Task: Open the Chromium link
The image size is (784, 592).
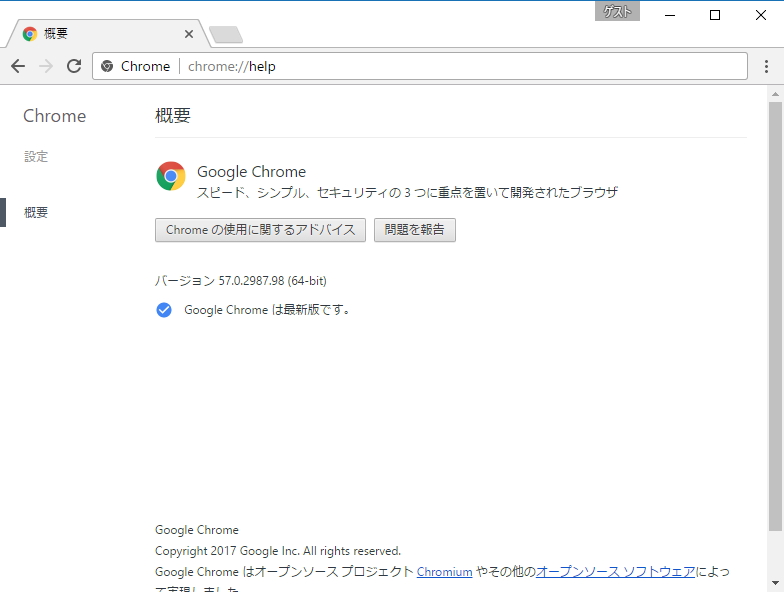Action: click(444, 572)
